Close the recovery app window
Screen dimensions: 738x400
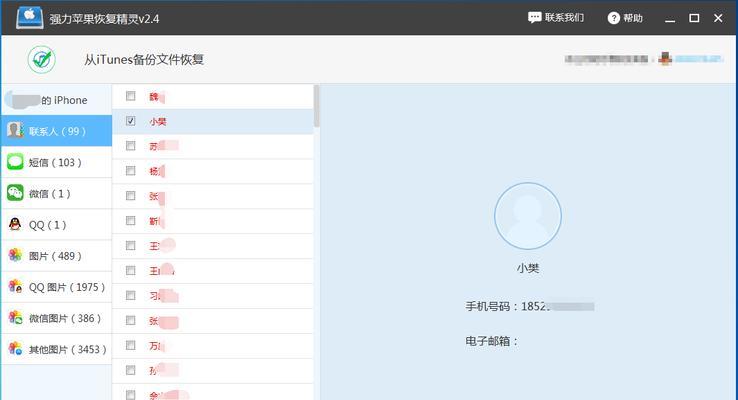pyautogui.click(x=718, y=18)
